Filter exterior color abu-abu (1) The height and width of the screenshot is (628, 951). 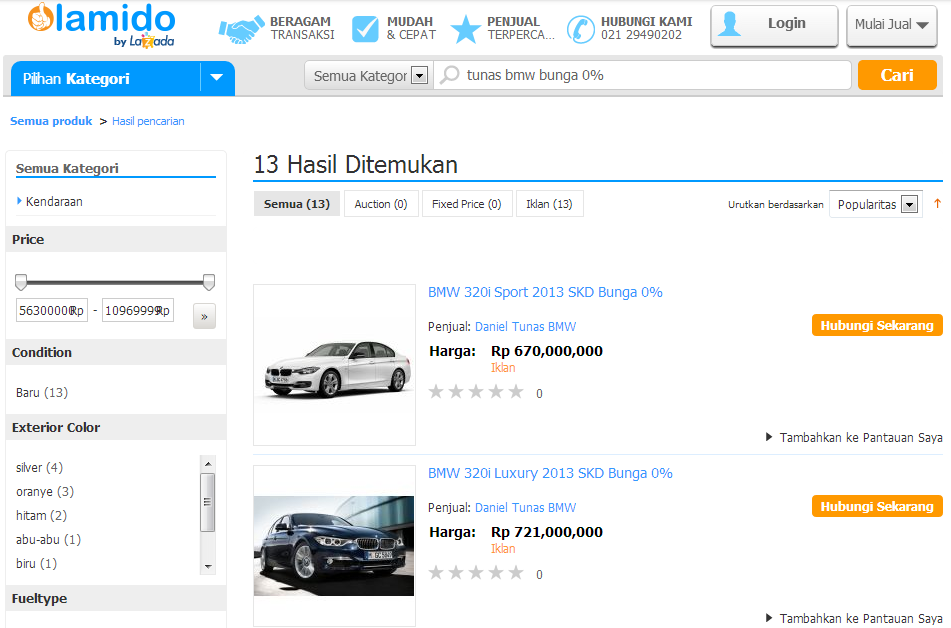point(49,539)
